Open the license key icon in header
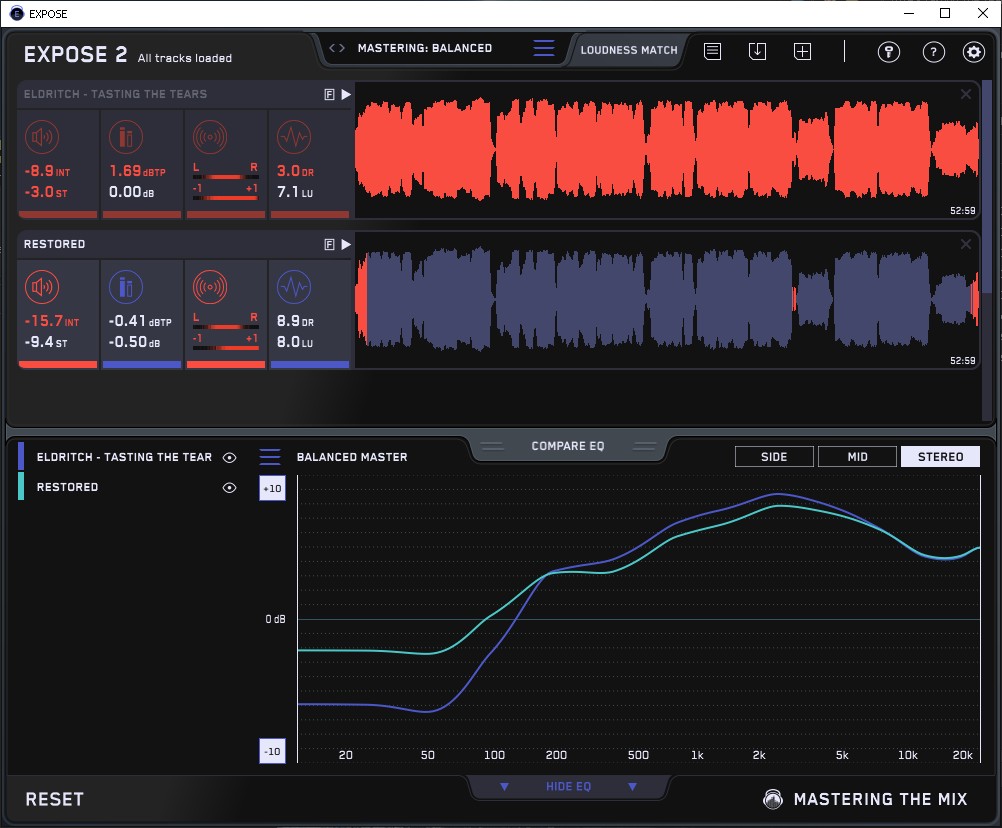 coord(888,52)
